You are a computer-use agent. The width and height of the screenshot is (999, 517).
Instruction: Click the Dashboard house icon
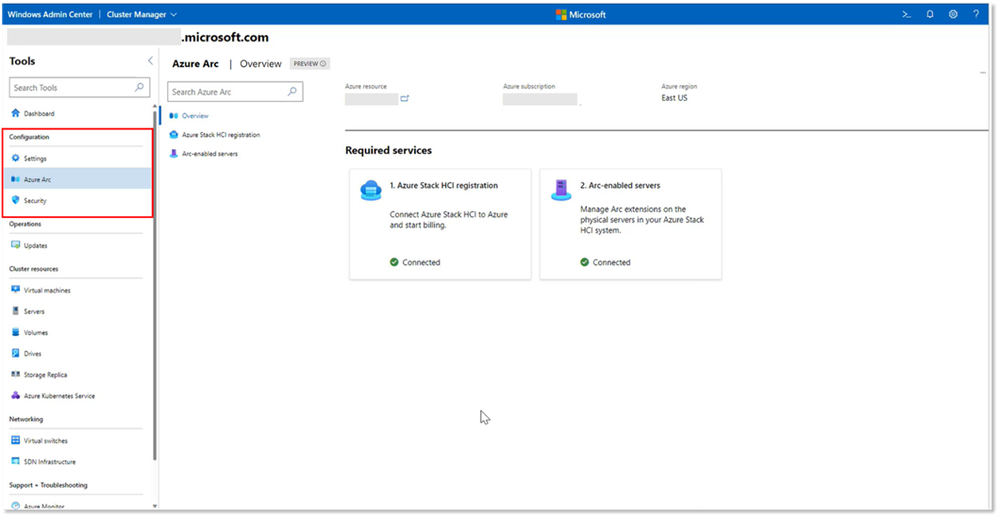tap(16, 113)
